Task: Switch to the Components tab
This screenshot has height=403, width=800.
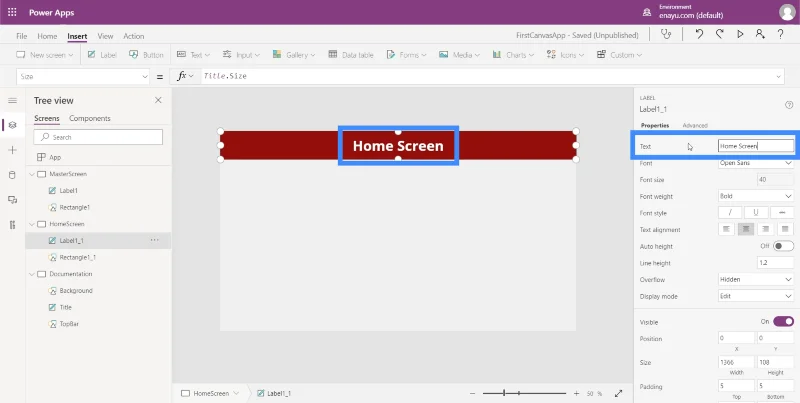Action: point(90,118)
